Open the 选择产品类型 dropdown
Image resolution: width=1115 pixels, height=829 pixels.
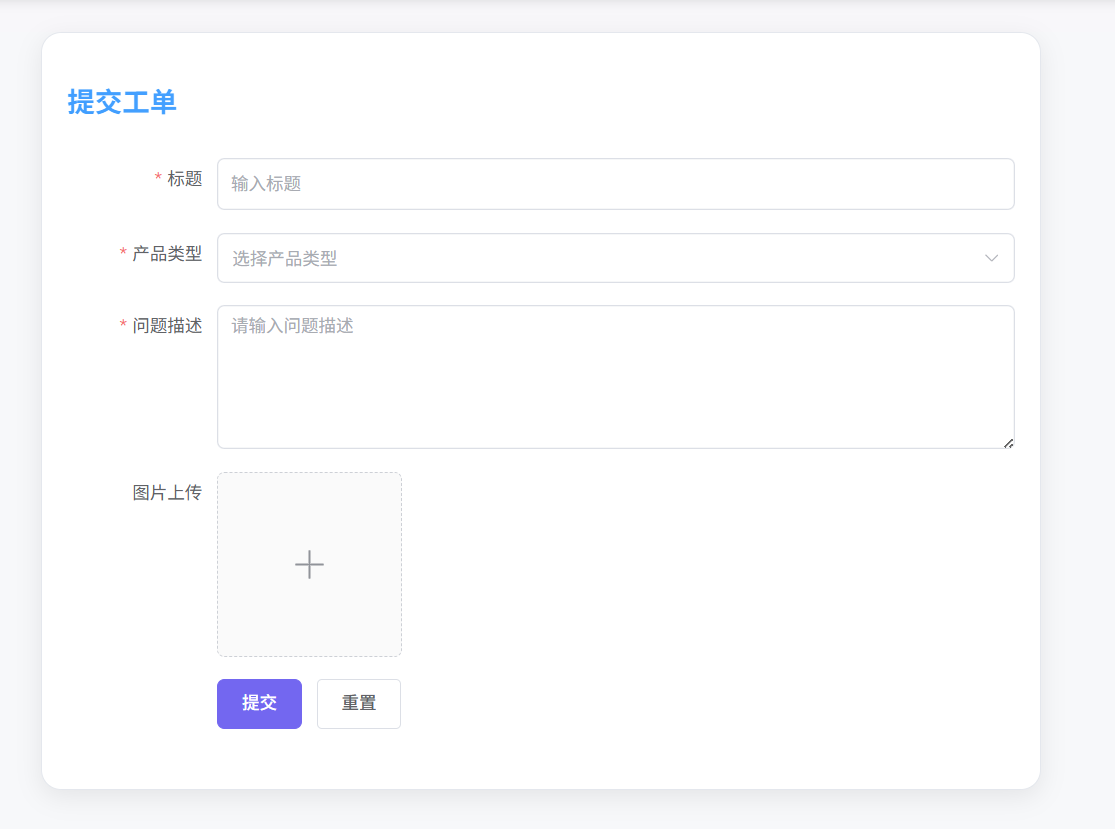(x=600, y=258)
